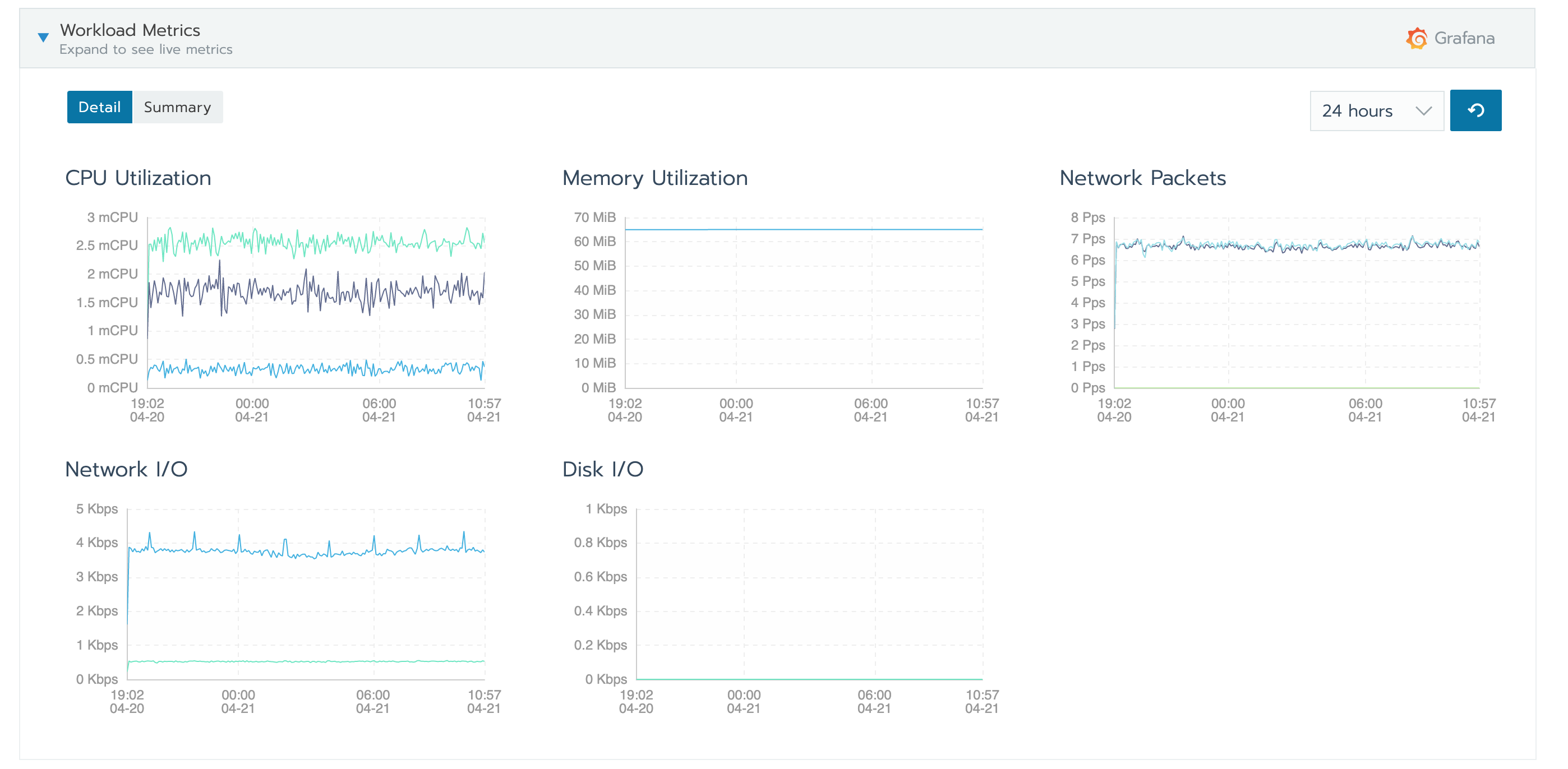Viewport: 1568px width, 769px height.
Task: Click the blue collapse triangle beside Workload Metrics
Action: coord(43,37)
